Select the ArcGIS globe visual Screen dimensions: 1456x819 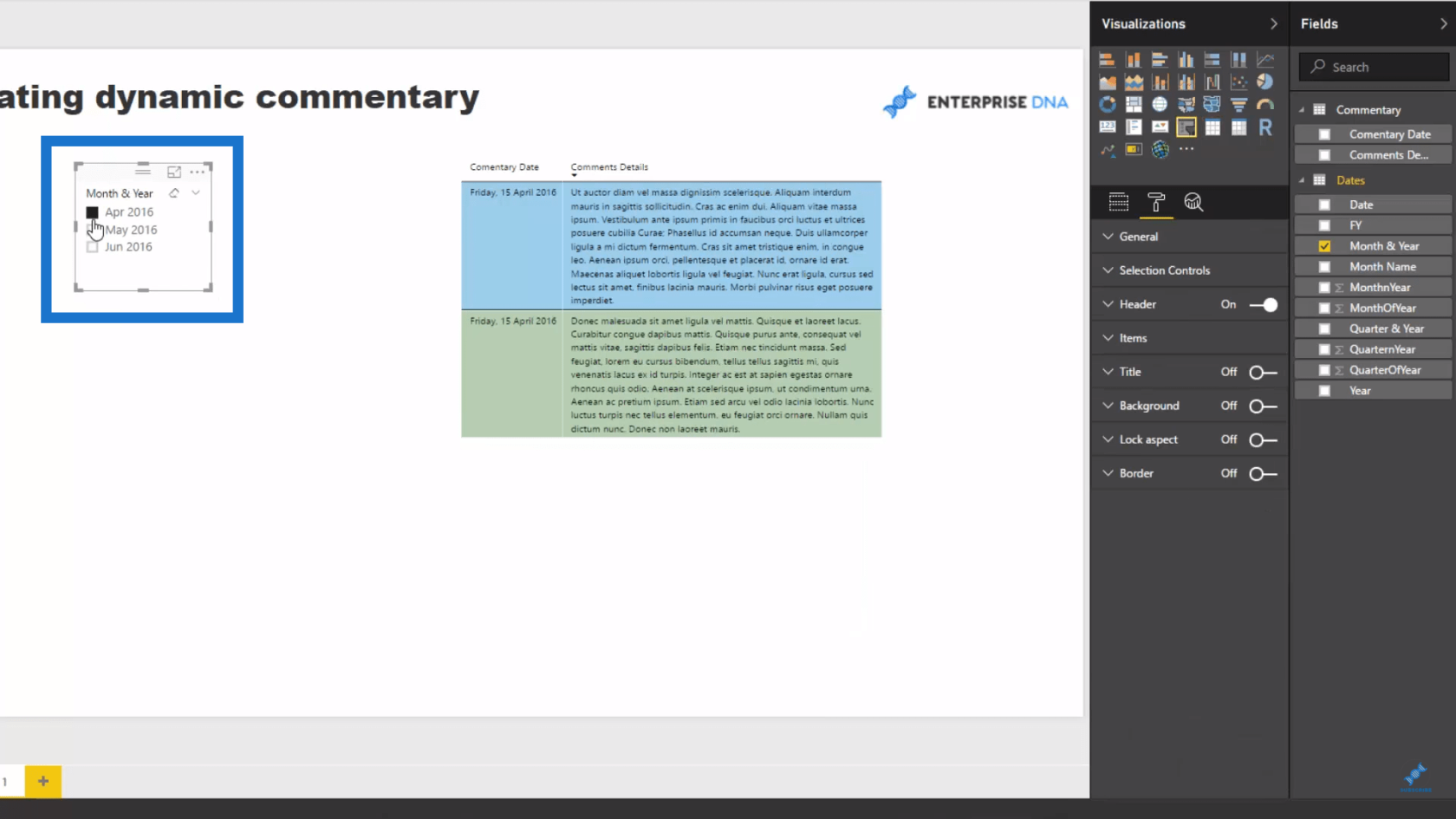click(x=1160, y=150)
